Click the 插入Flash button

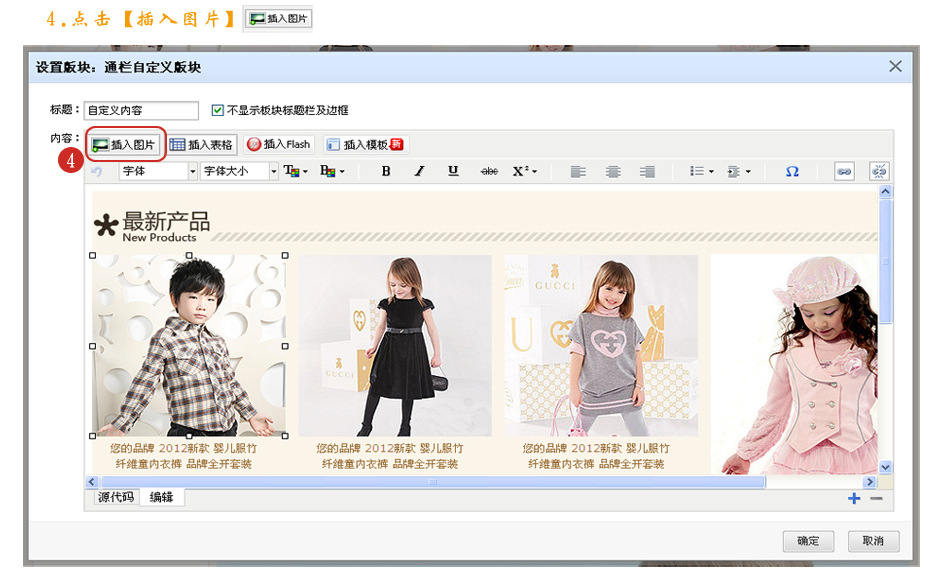[x=279, y=145]
